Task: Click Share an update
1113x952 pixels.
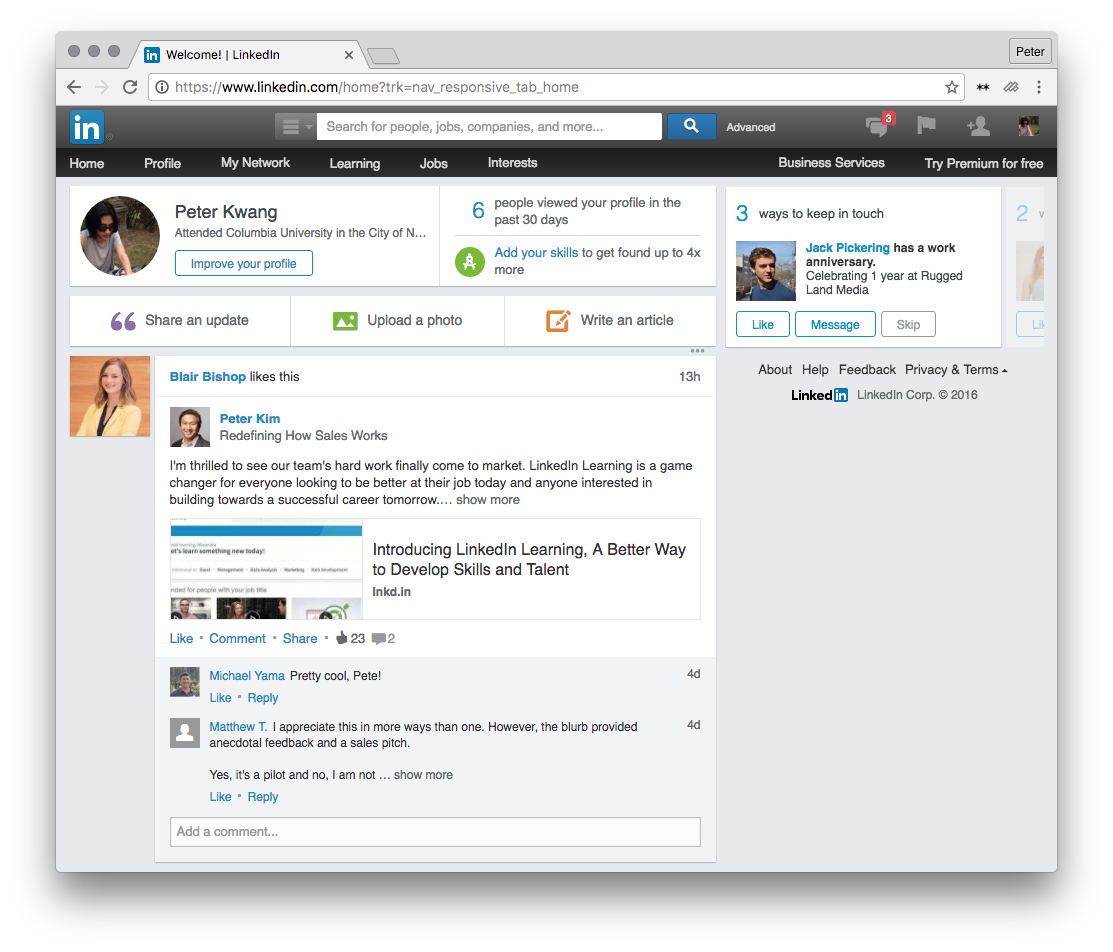Action: pyautogui.click(x=180, y=320)
